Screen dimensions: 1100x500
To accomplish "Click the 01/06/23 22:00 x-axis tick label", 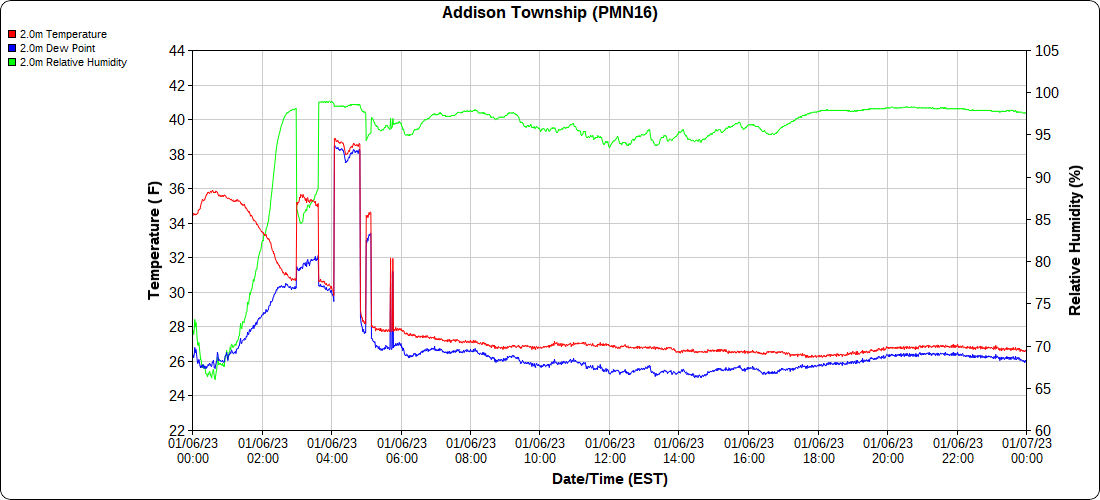I will [957, 451].
